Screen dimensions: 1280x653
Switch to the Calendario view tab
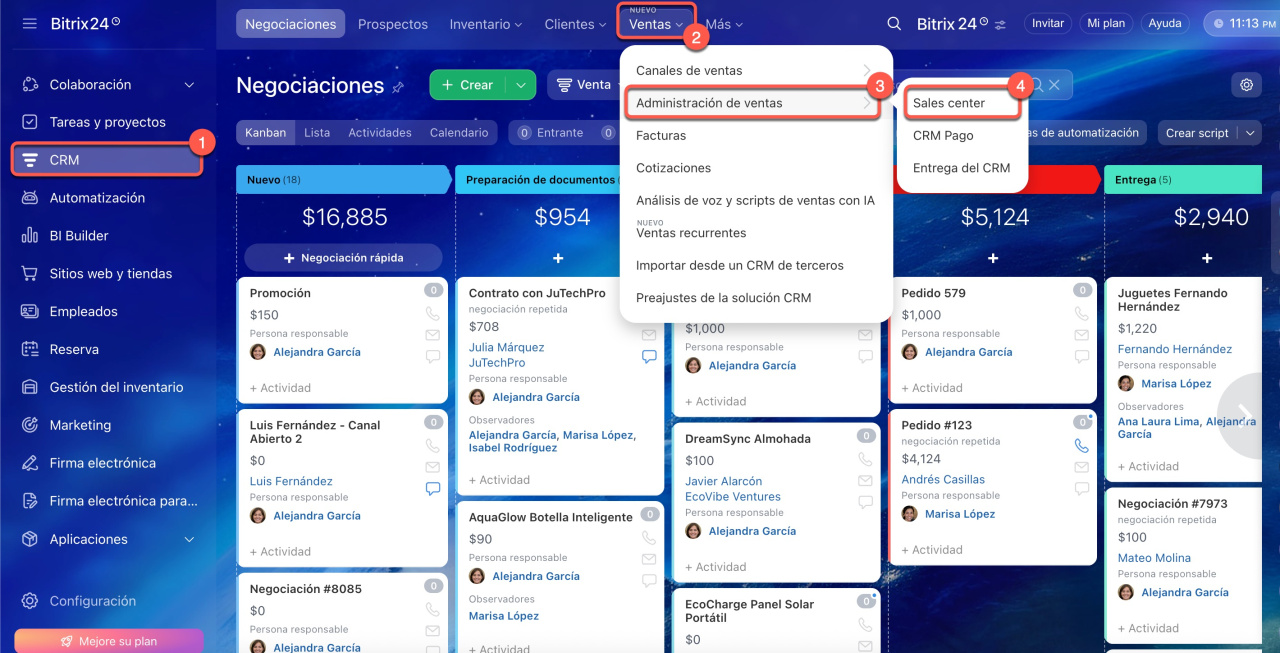point(459,132)
